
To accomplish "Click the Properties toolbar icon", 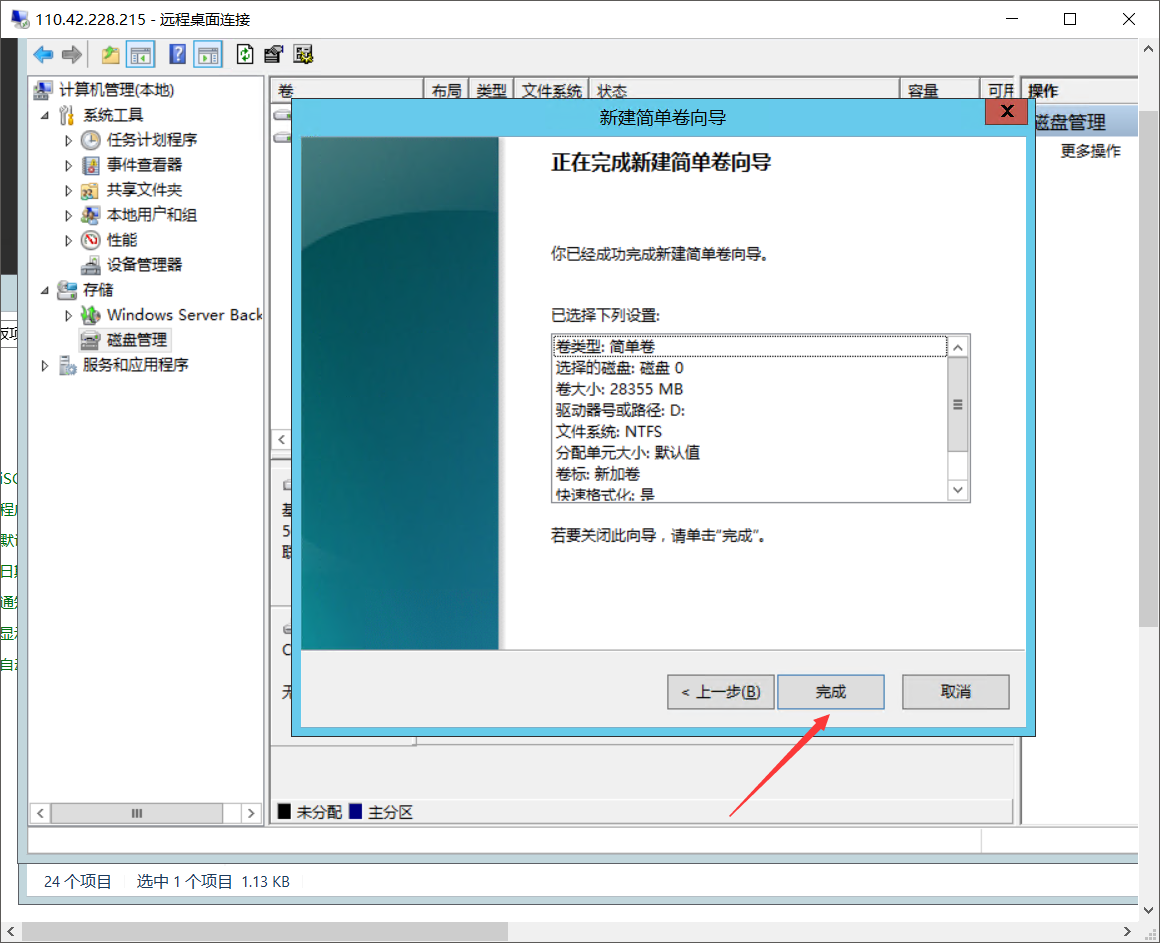I will click(274, 55).
